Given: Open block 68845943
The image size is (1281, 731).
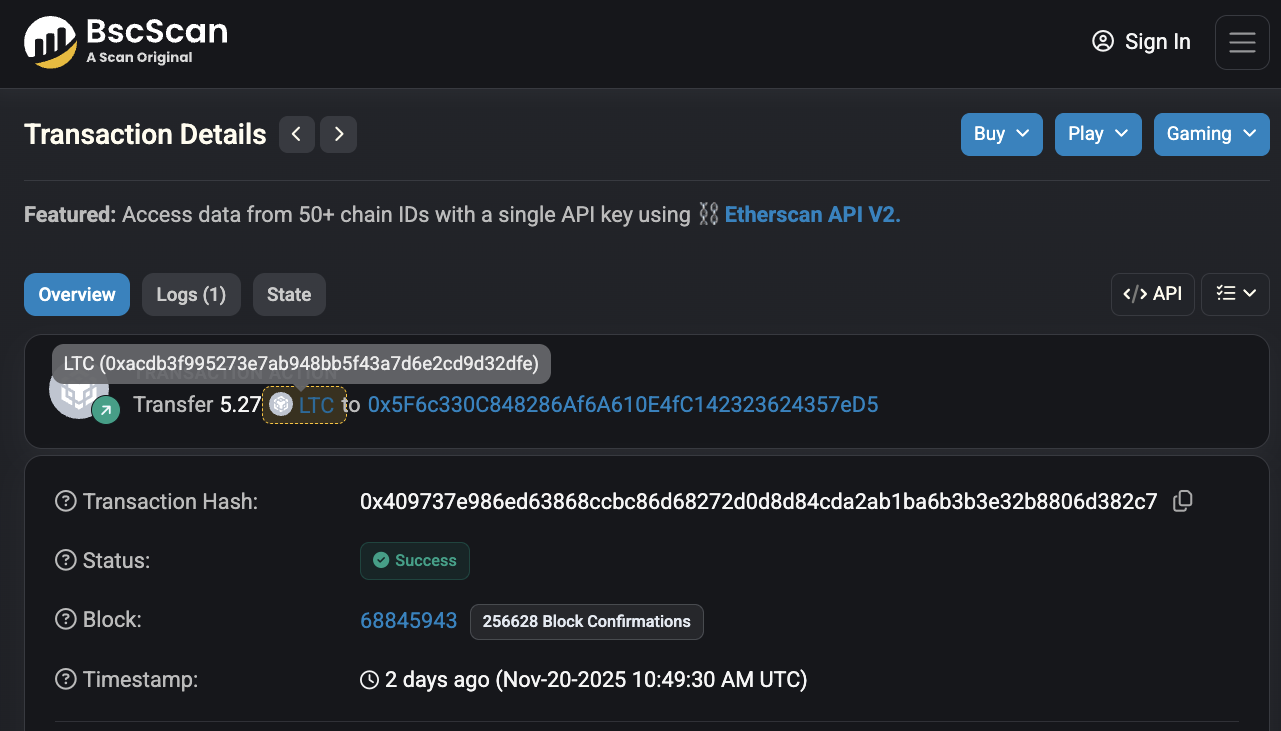Looking at the screenshot, I should click(409, 621).
